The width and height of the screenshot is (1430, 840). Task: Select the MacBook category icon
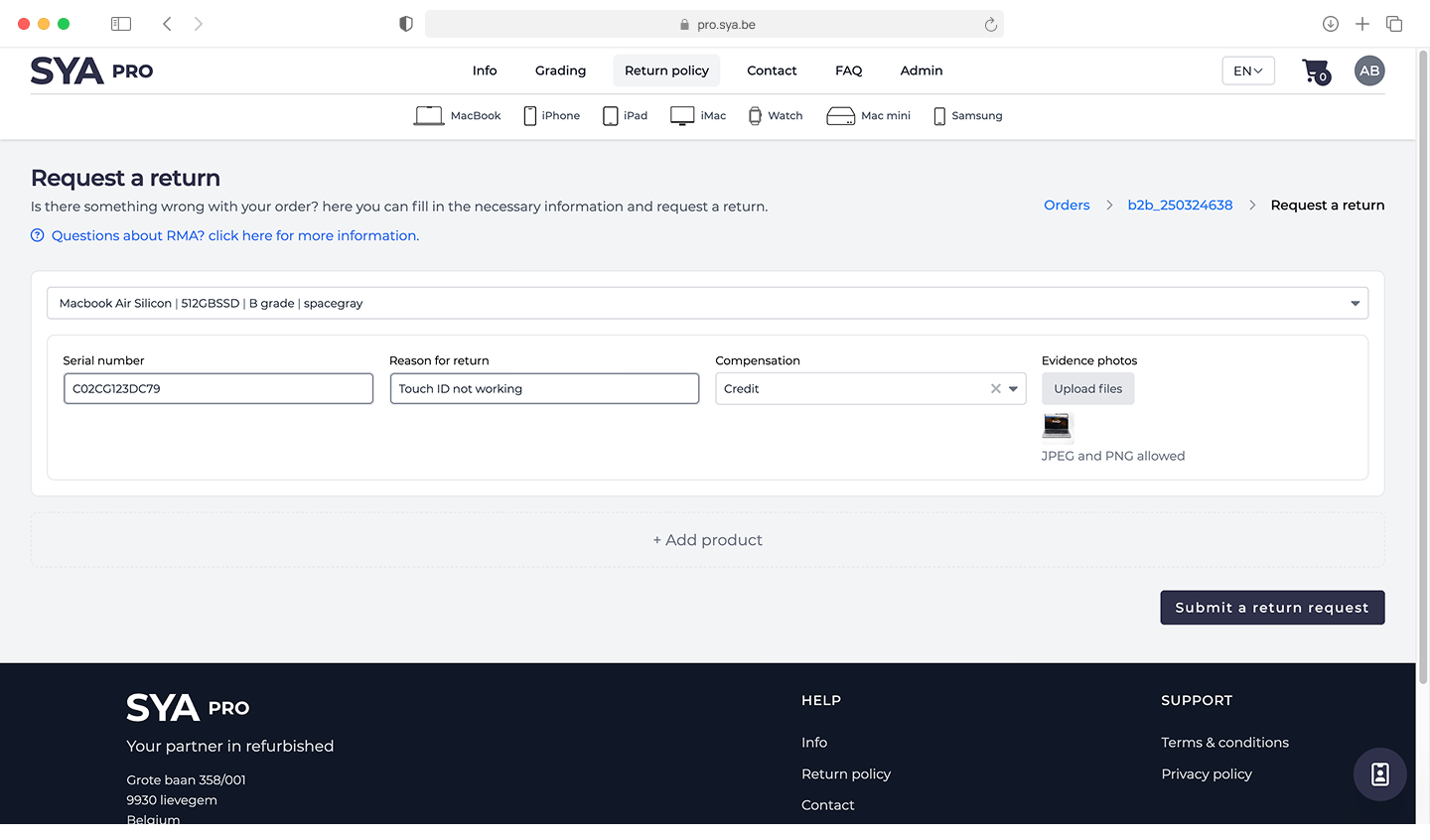click(x=429, y=116)
